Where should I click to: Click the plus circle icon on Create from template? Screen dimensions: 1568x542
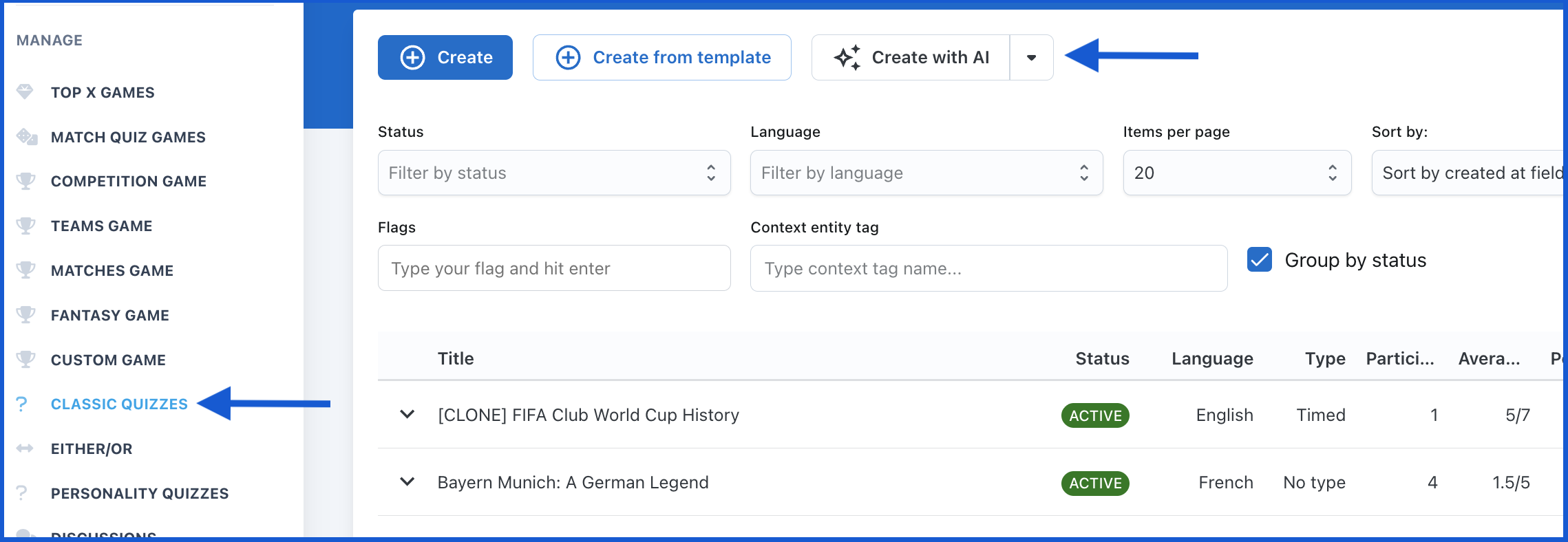click(x=568, y=58)
